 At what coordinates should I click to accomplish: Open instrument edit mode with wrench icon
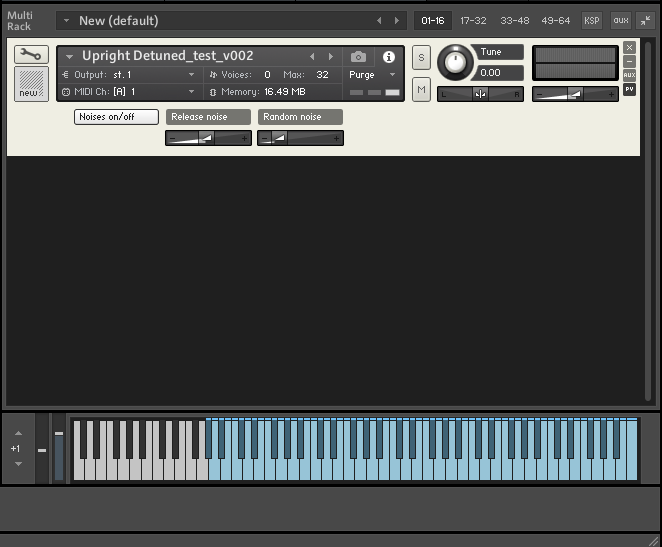(31, 54)
